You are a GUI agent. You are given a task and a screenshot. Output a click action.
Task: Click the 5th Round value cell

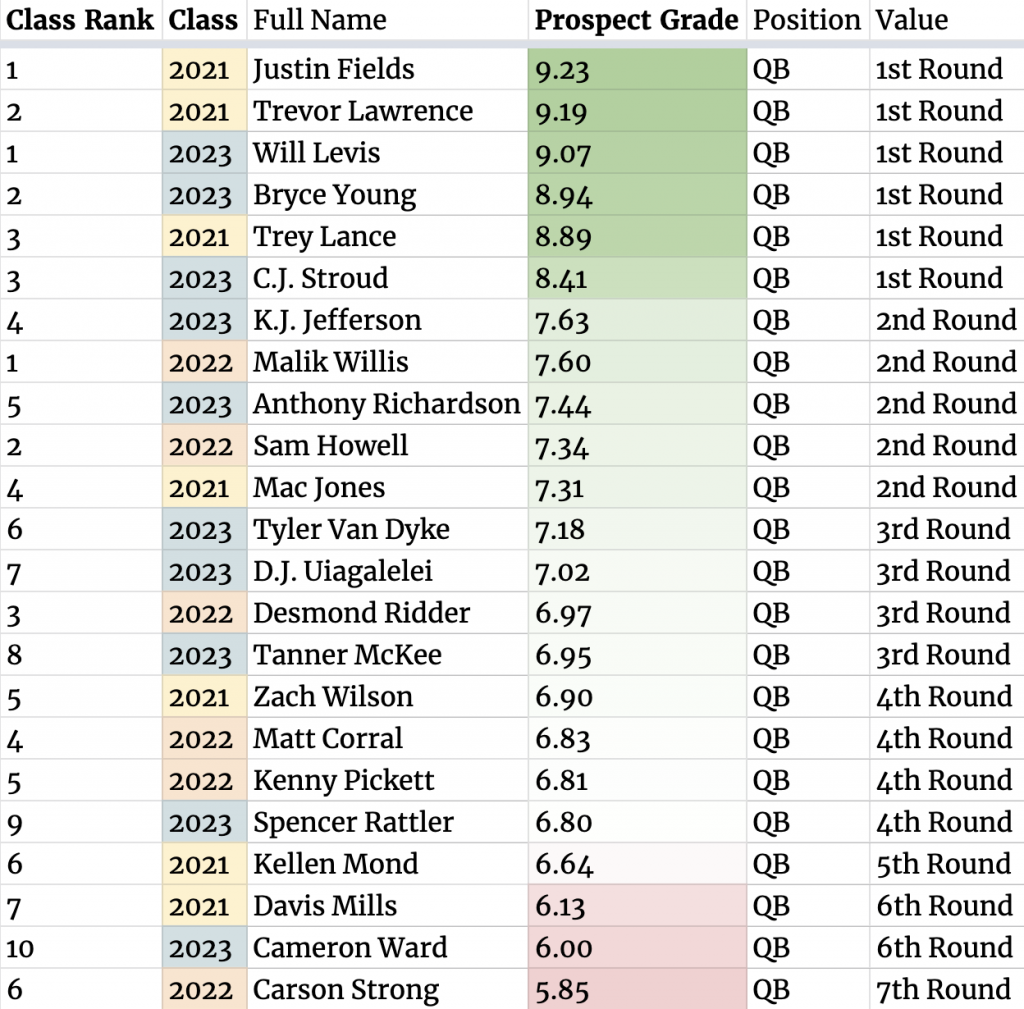(944, 864)
